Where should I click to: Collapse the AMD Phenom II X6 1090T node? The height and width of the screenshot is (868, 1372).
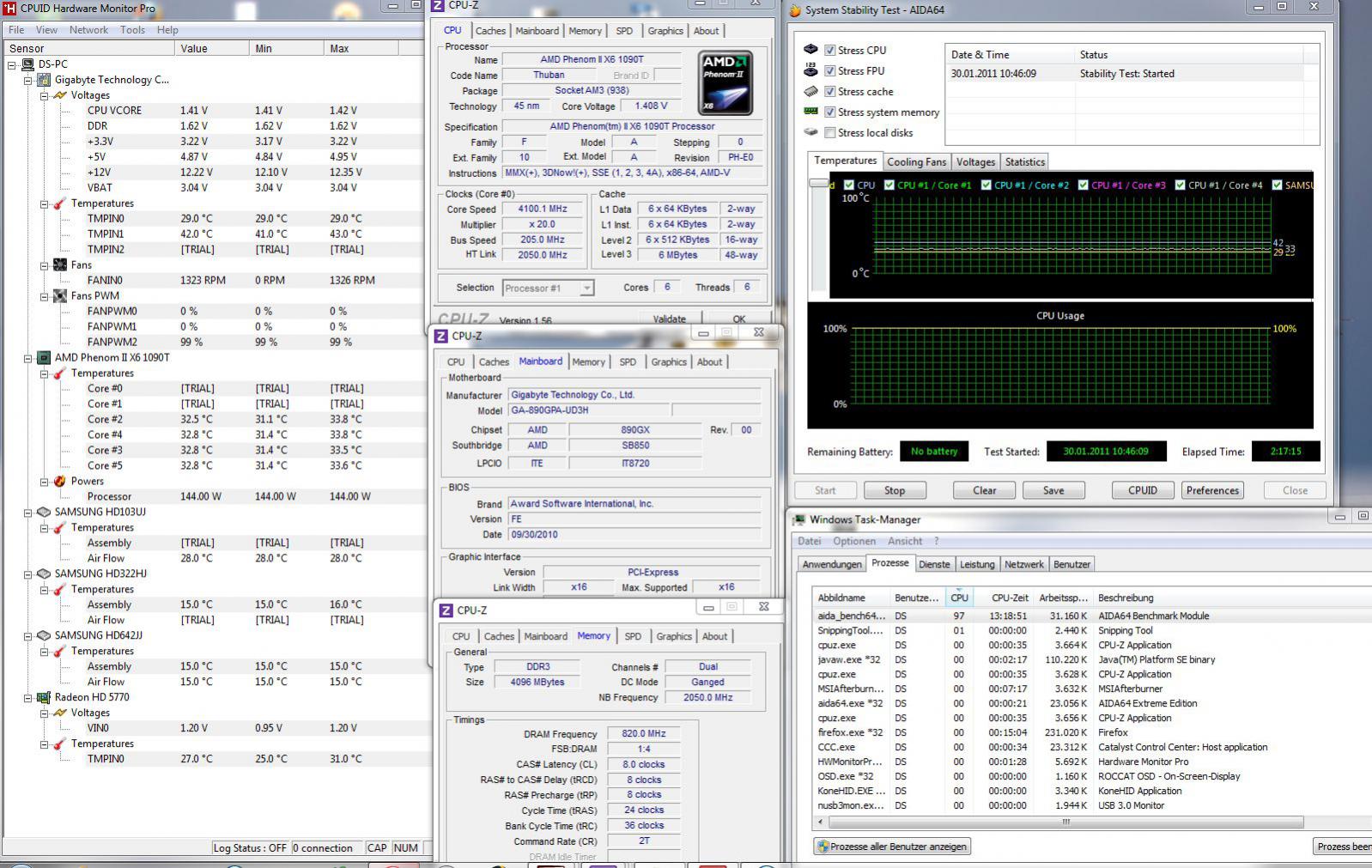tap(28, 358)
